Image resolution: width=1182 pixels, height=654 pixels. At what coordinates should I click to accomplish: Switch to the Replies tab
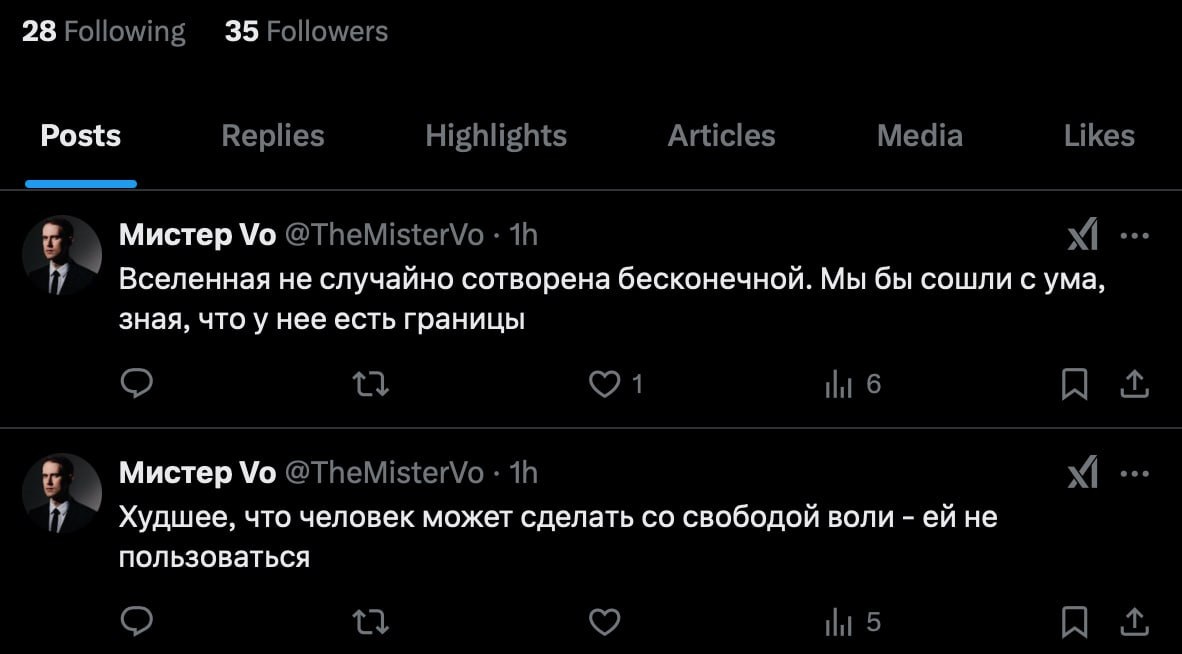point(272,135)
